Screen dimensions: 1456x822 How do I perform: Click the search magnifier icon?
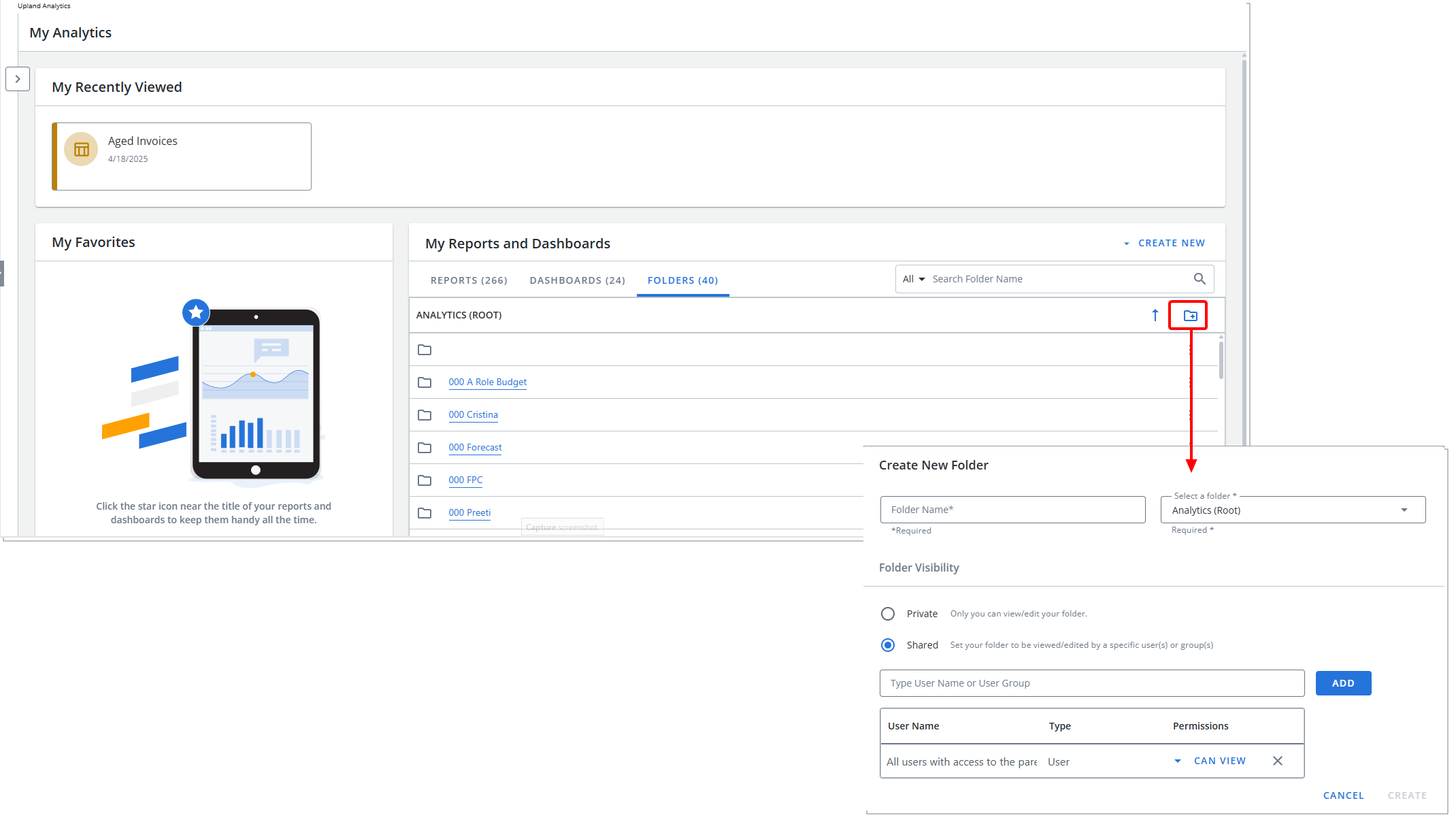click(1199, 279)
